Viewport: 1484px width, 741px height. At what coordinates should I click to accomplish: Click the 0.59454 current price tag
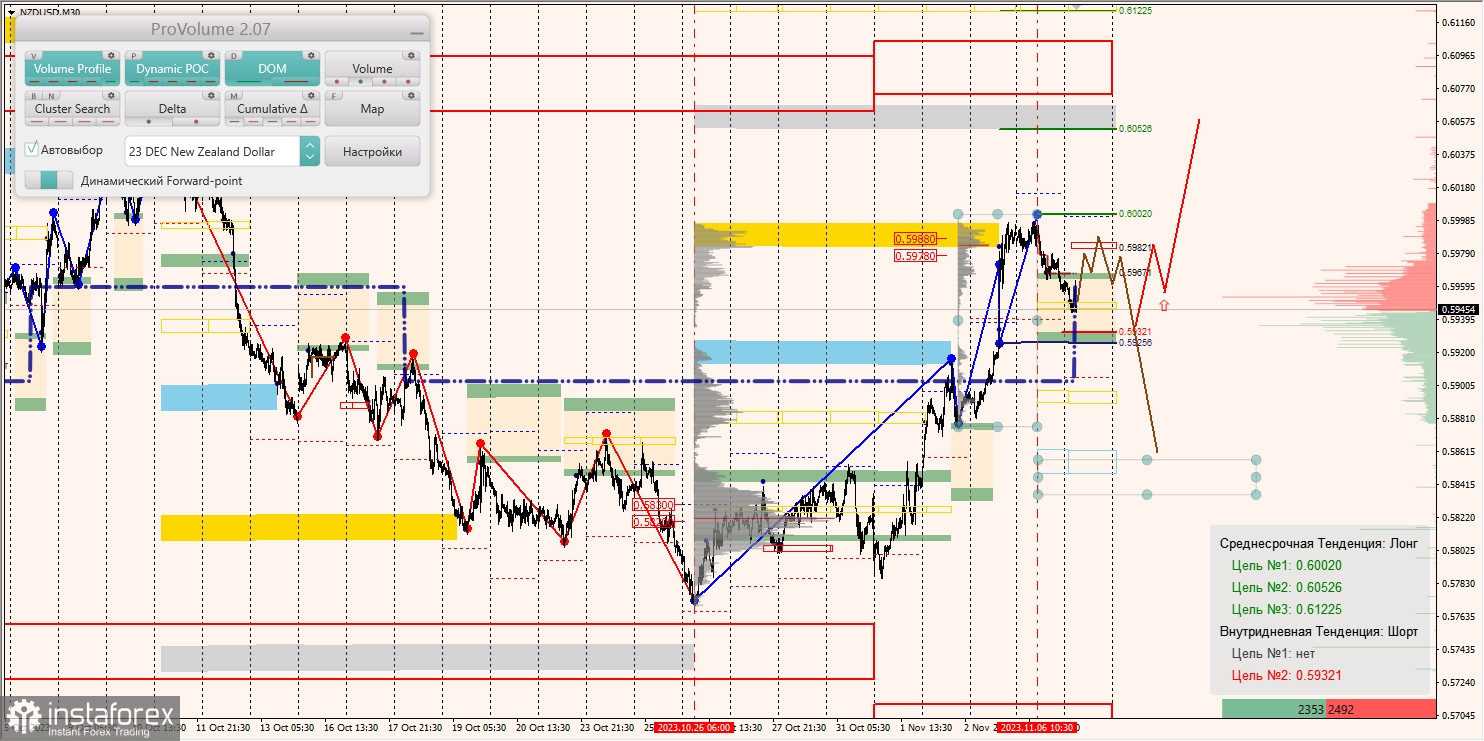click(x=1459, y=309)
